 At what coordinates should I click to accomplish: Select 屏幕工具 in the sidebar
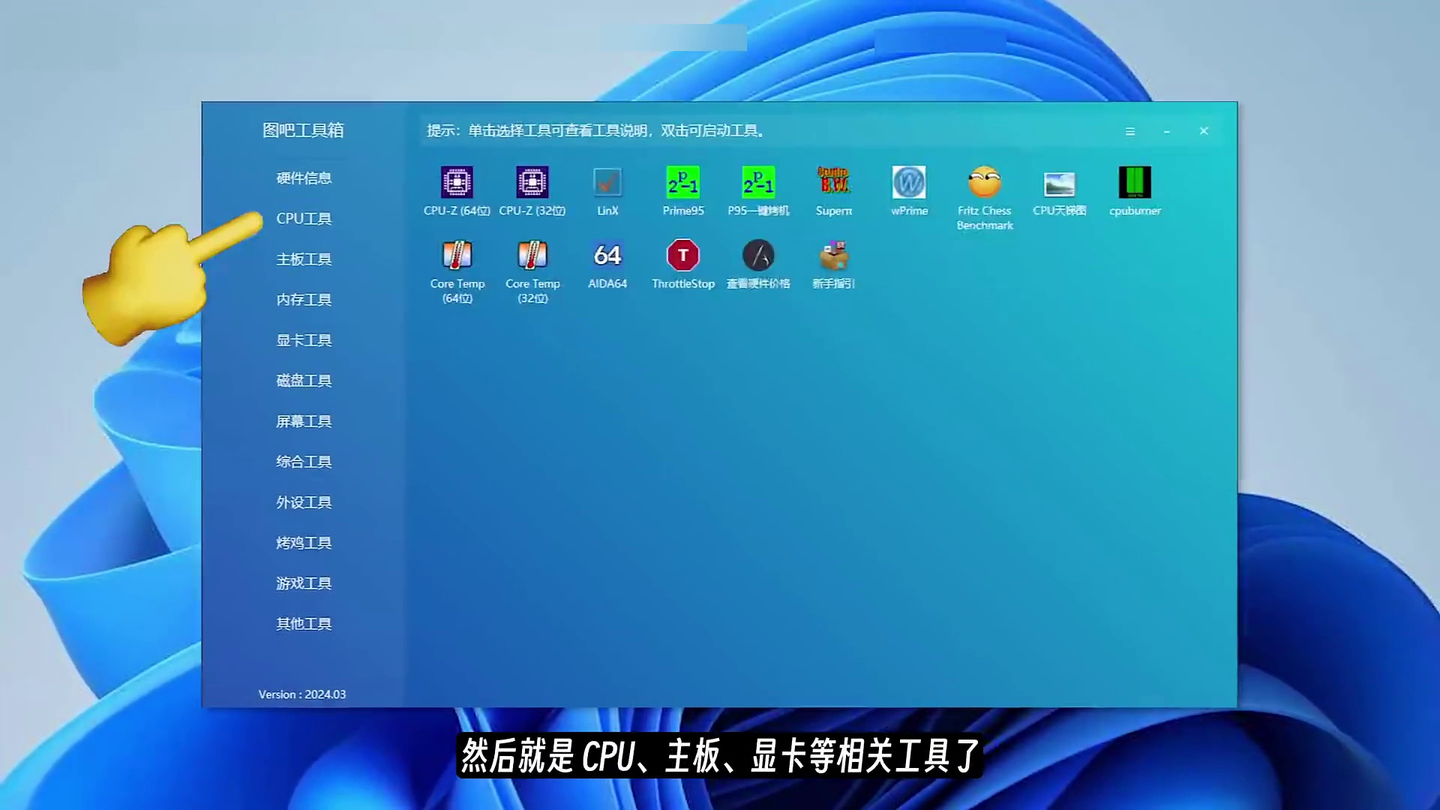[x=304, y=421]
